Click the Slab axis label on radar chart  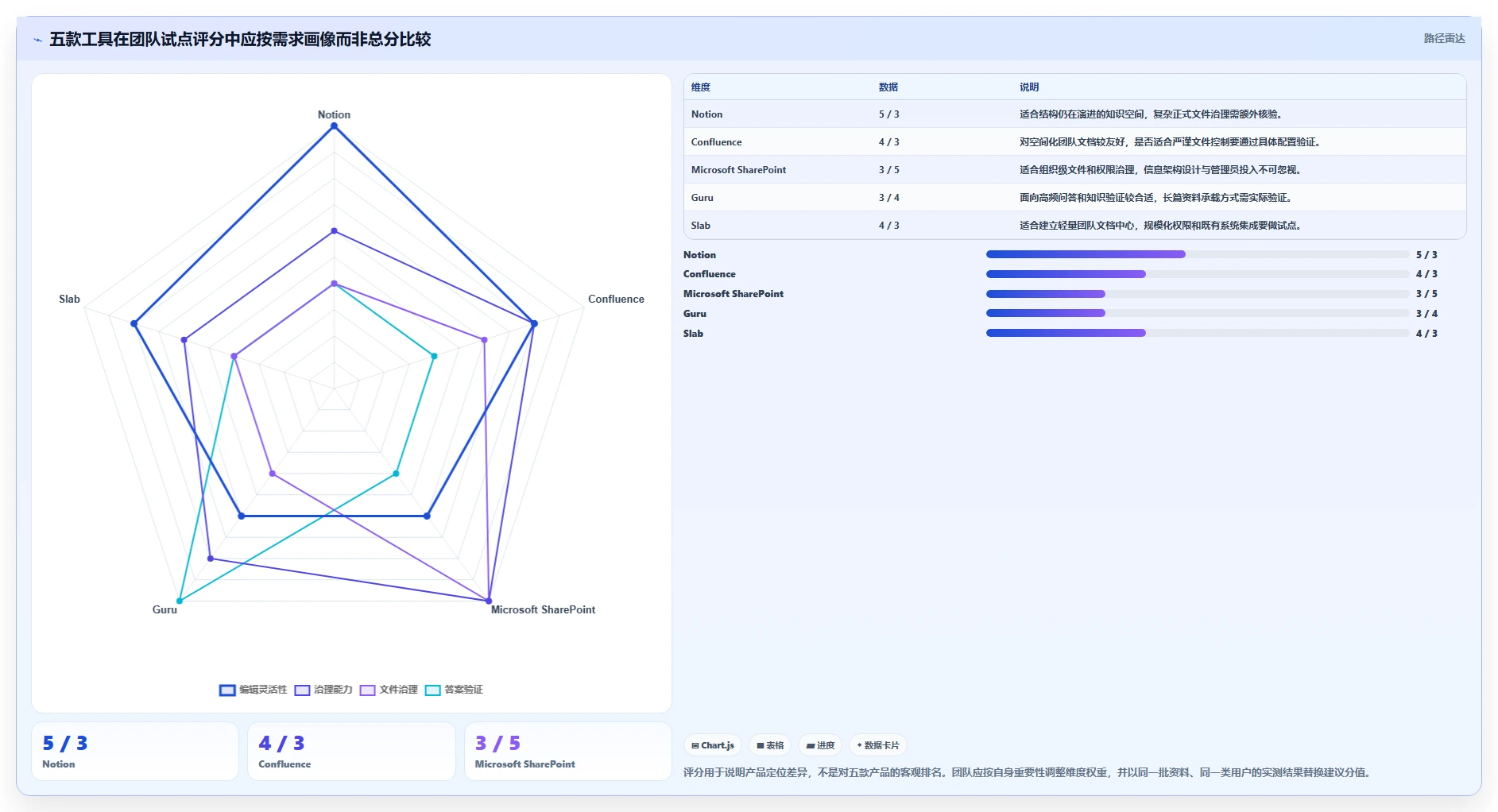[x=69, y=299]
